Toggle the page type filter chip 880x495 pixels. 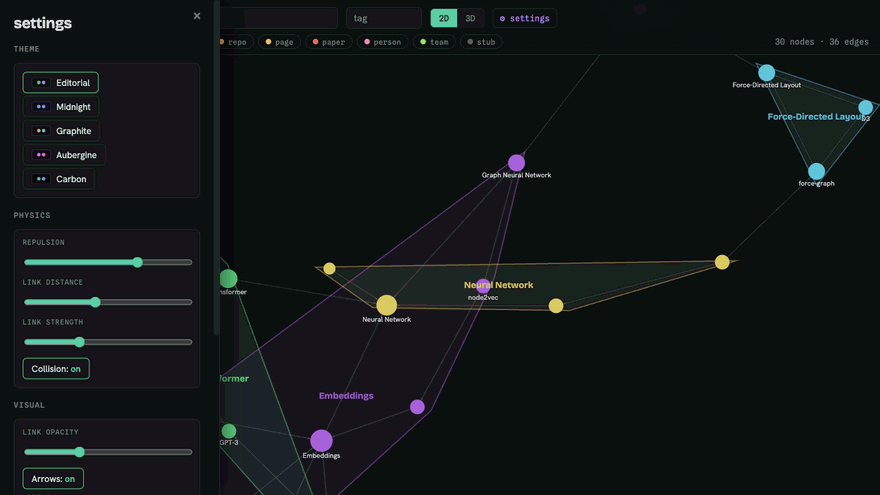(279, 42)
